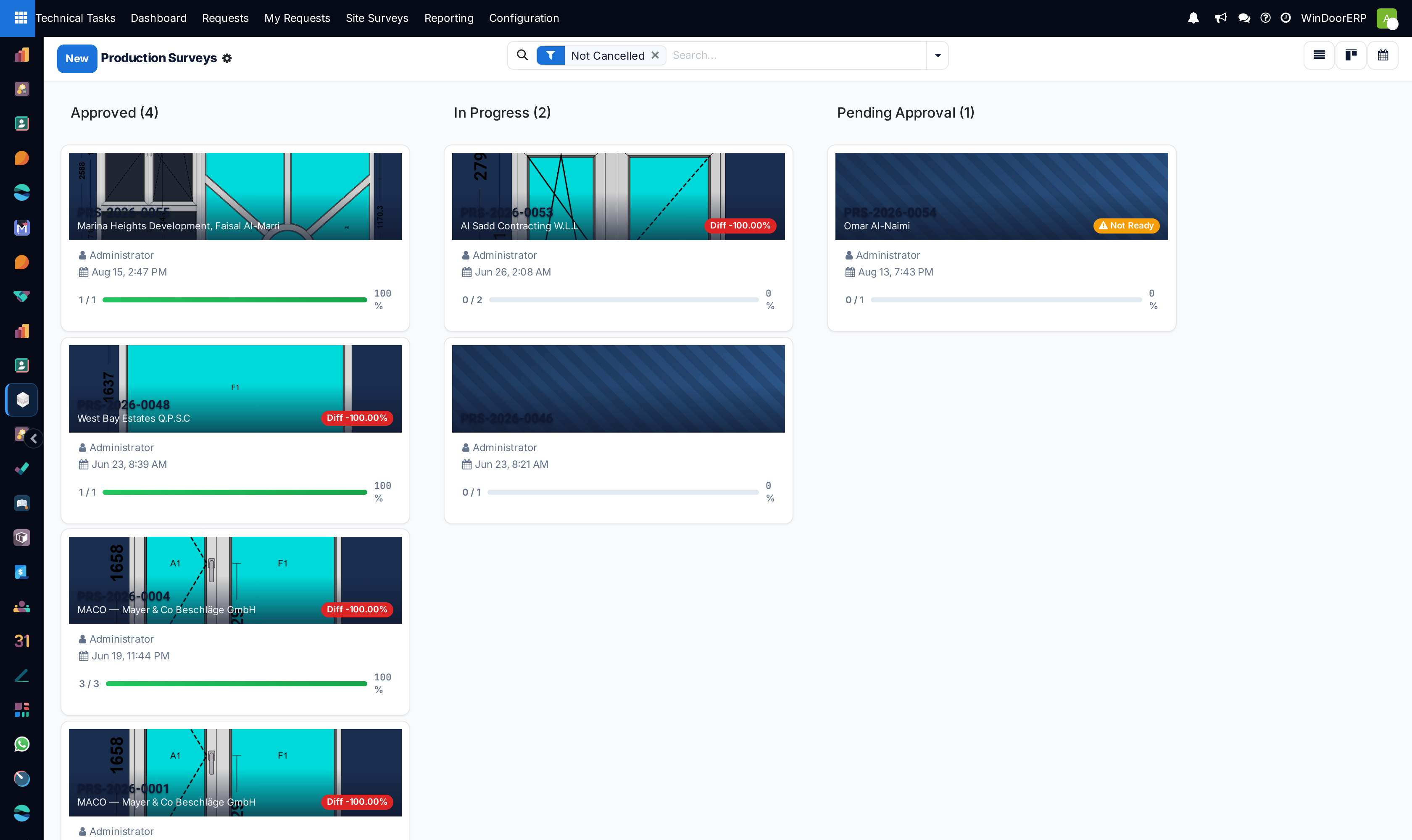Open the Requests menu
Viewport: 1412px width, 840px height.
click(x=225, y=18)
